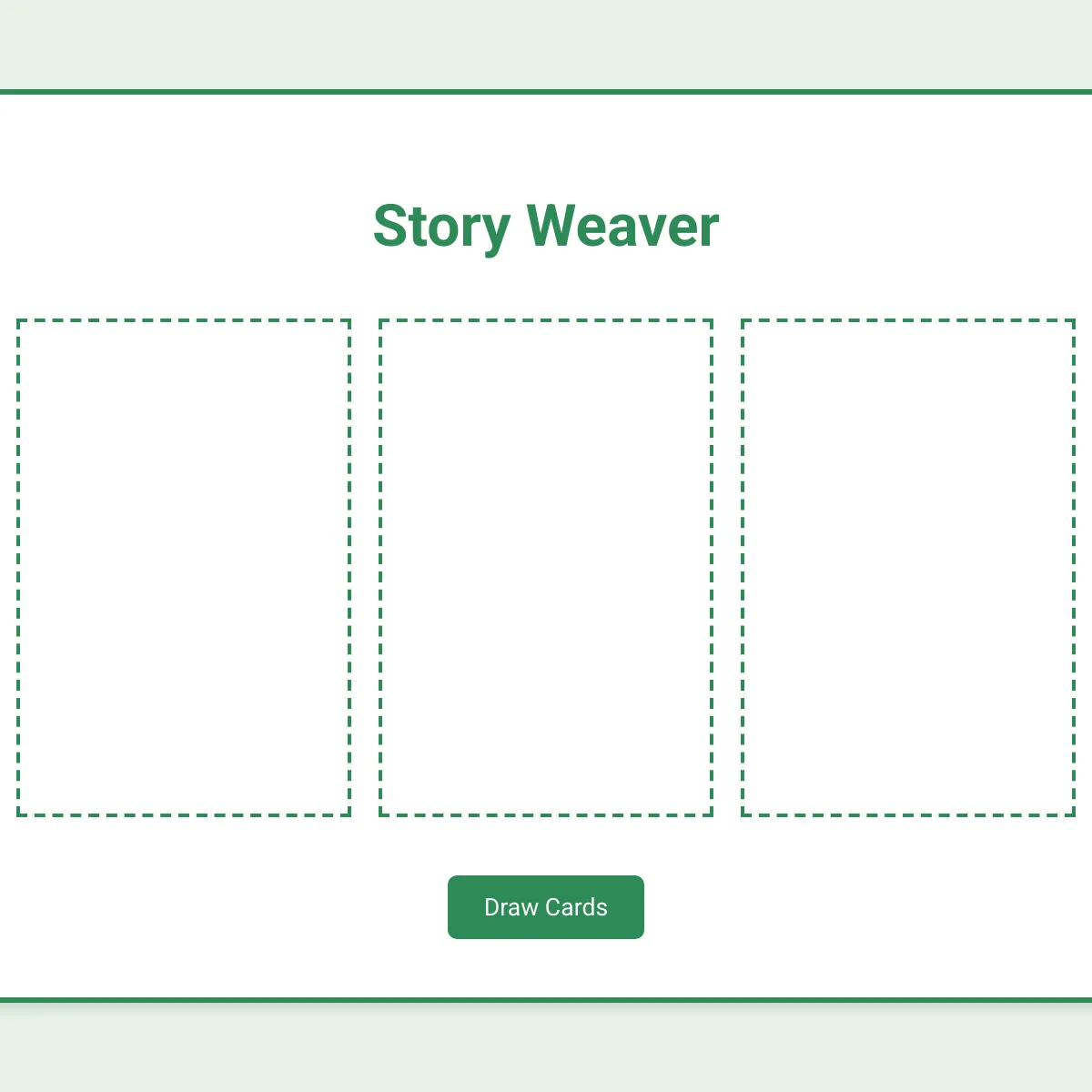Click the pale green header band
This screenshot has width=1092, height=1092.
tap(546, 45)
